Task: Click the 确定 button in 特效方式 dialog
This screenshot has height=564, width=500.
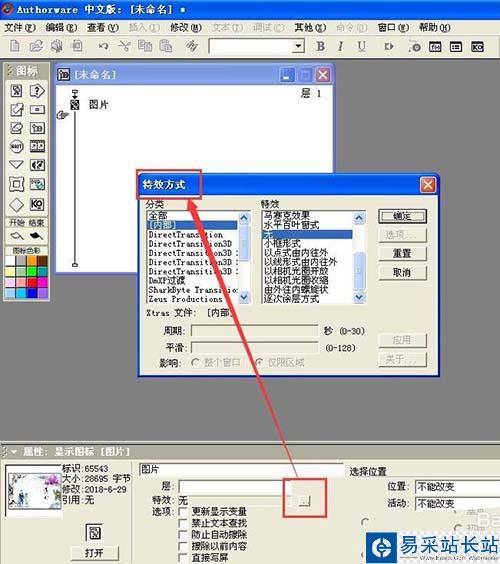Action: pos(402,216)
